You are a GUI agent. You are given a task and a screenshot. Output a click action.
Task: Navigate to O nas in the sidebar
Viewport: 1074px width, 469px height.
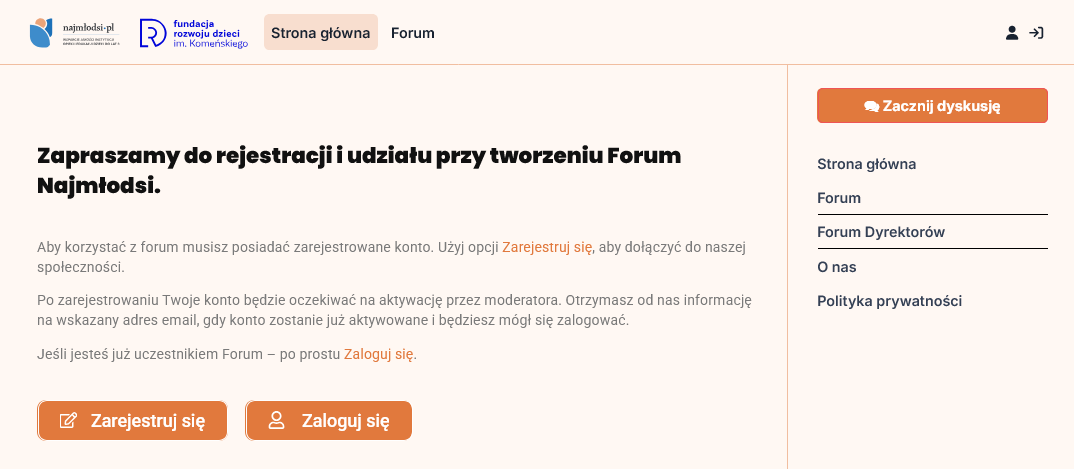pyautogui.click(x=837, y=267)
